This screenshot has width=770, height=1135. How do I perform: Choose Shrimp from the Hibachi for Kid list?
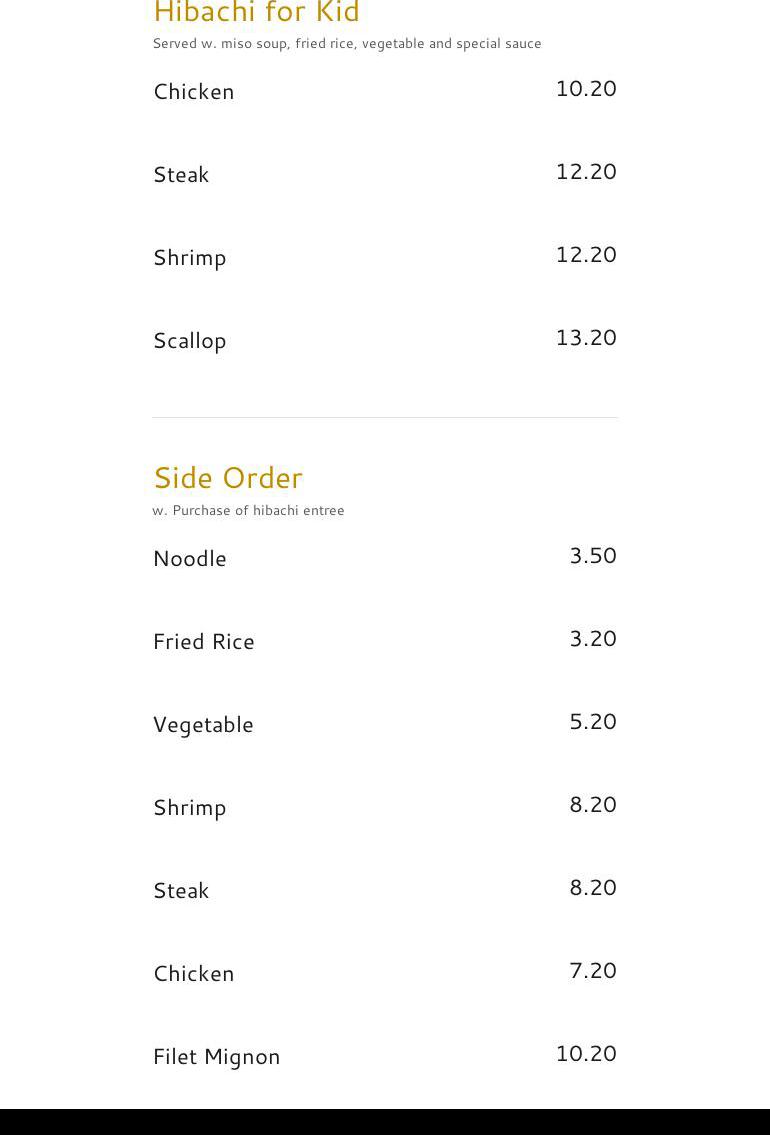[189, 257]
